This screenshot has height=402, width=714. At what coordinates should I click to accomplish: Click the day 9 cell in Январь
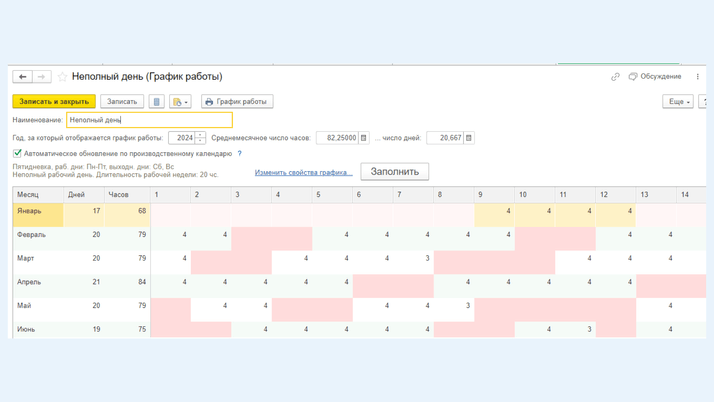(494, 215)
